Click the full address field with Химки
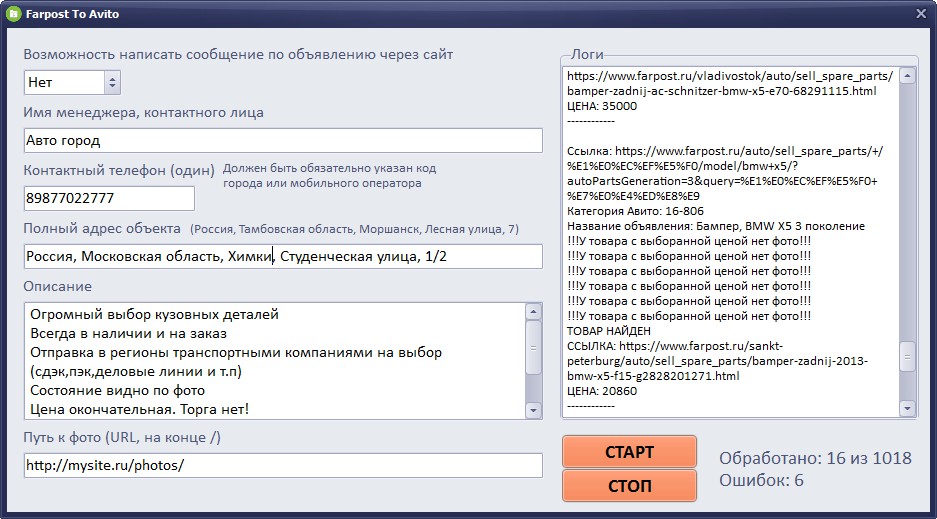This screenshot has height=519, width=937. point(283,256)
